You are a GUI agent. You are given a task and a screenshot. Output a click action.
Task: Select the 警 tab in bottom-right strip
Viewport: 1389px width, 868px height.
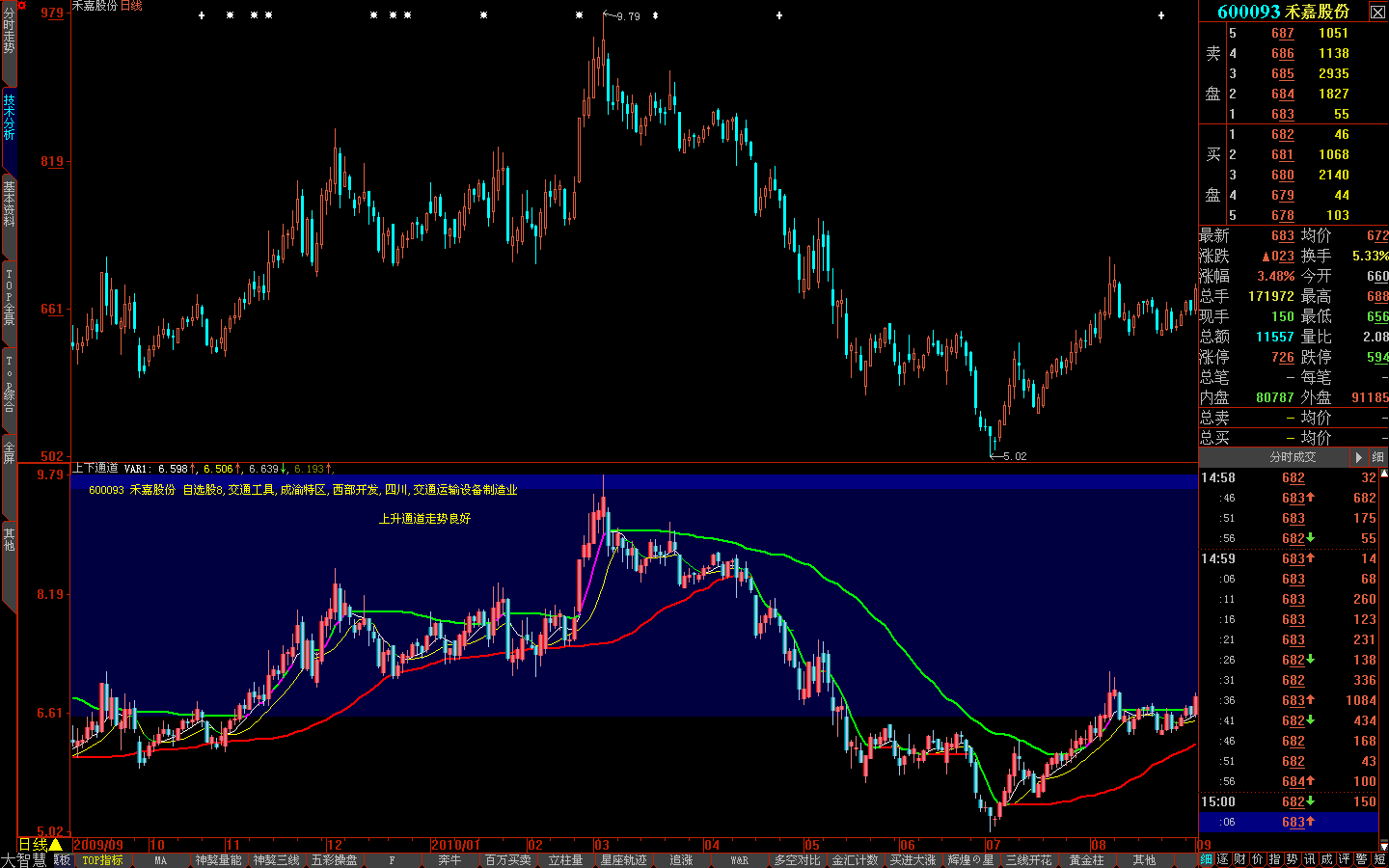[1362, 859]
